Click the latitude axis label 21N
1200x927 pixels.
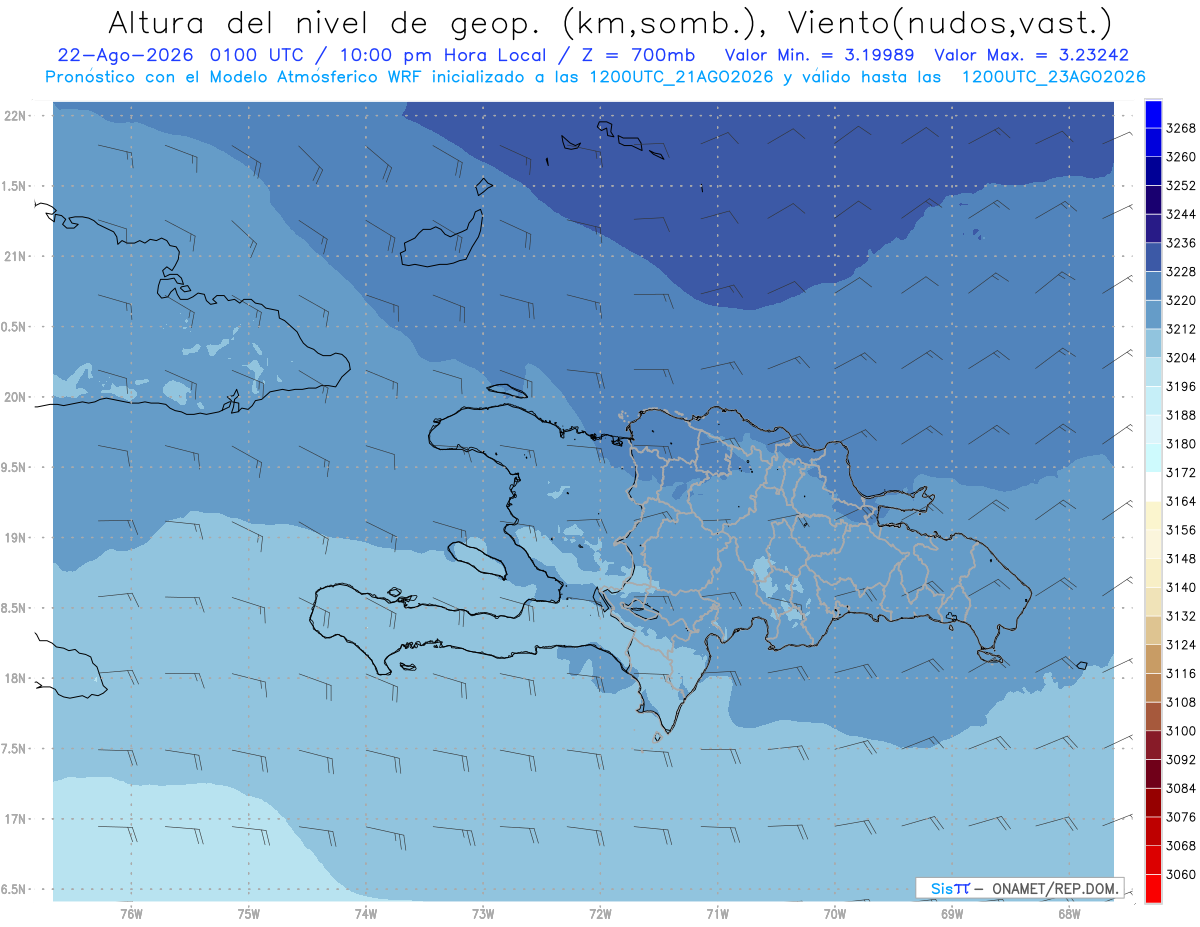[x=17, y=256]
